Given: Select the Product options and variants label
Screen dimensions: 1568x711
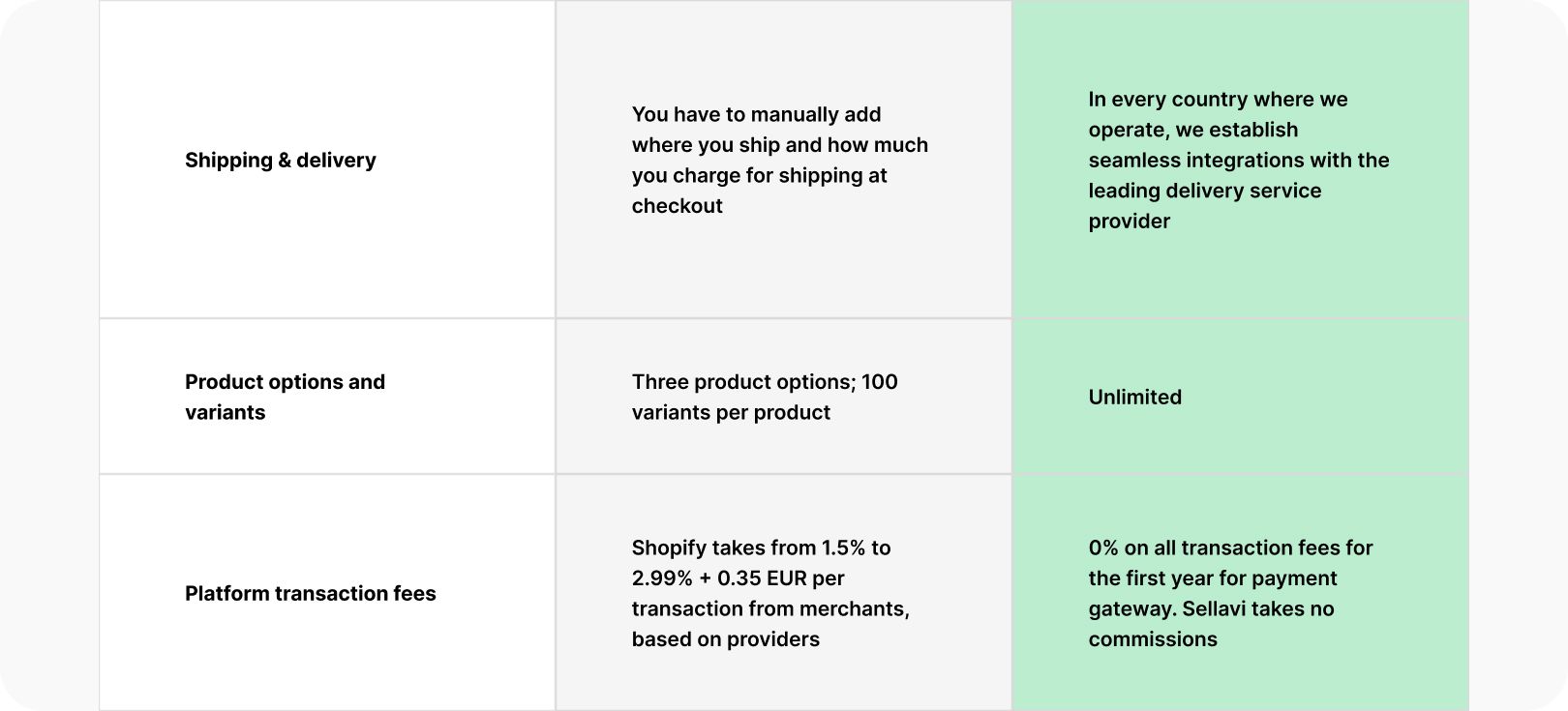Looking at the screenshot, I should tap(285, 397).
